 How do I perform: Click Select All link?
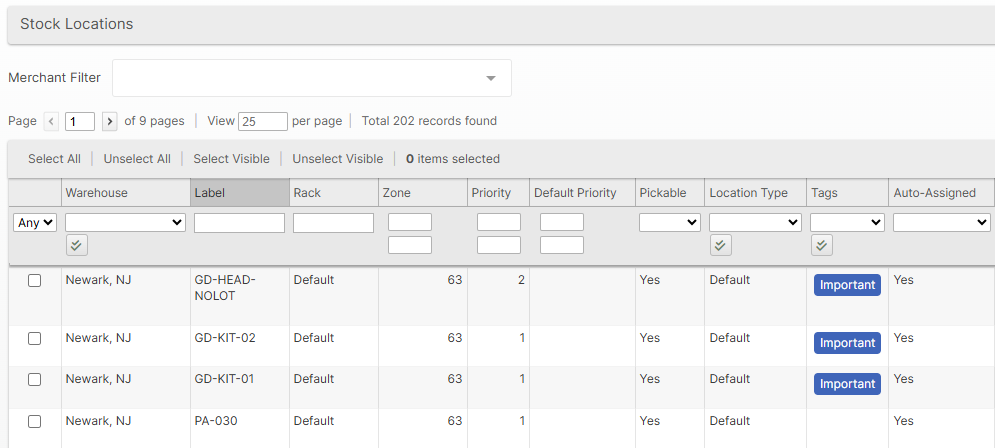point(54,159)
